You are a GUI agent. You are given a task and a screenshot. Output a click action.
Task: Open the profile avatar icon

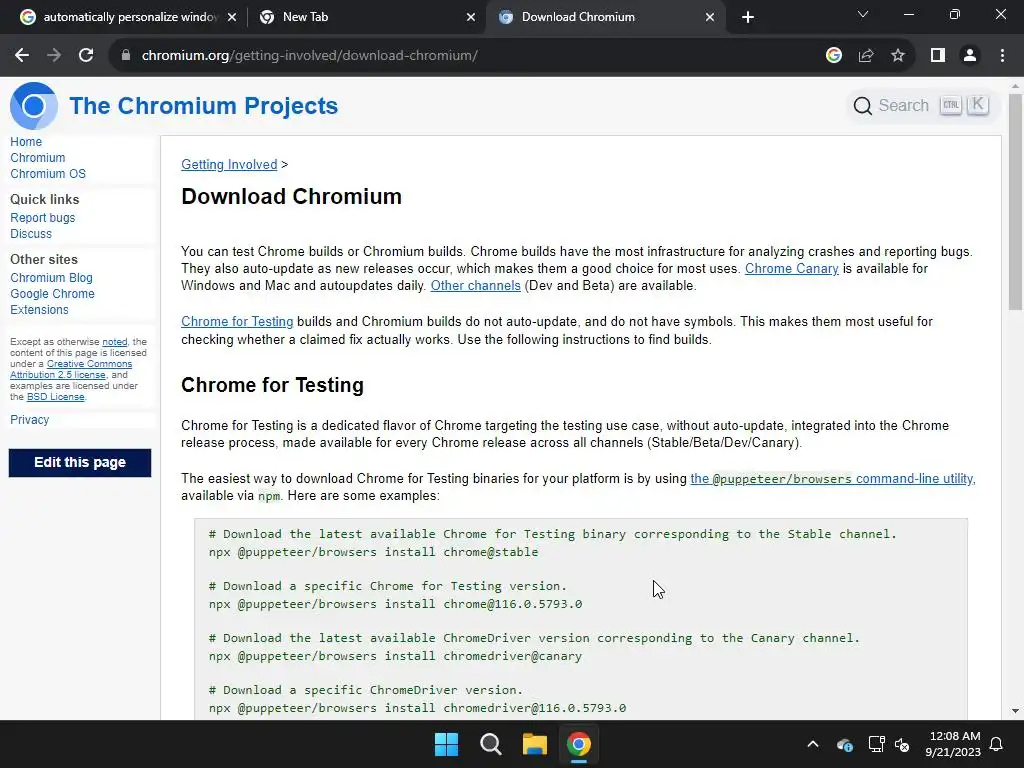click(x=970, y=56)
